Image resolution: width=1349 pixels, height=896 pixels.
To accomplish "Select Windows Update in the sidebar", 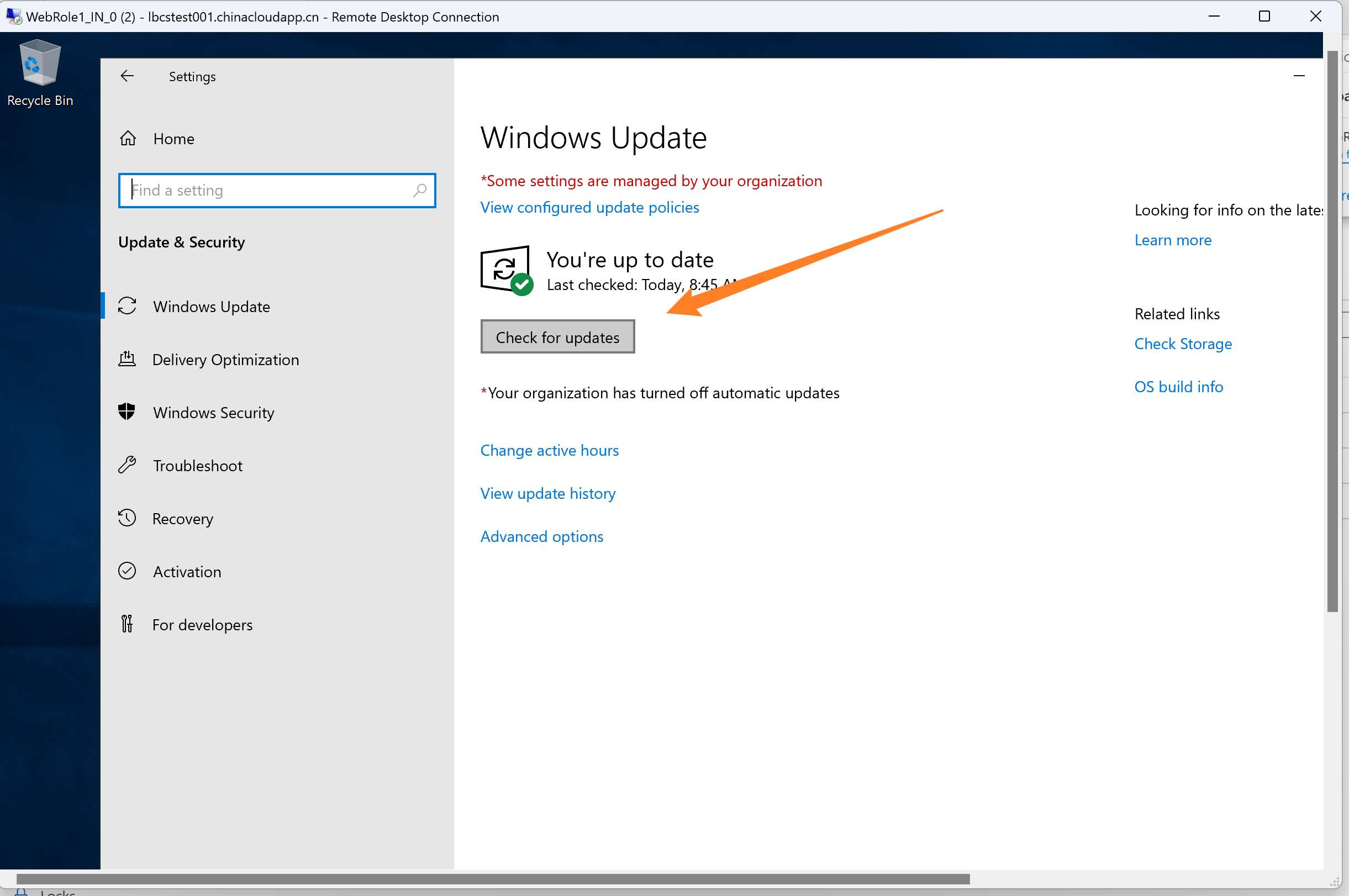I will tap(211, 306).
